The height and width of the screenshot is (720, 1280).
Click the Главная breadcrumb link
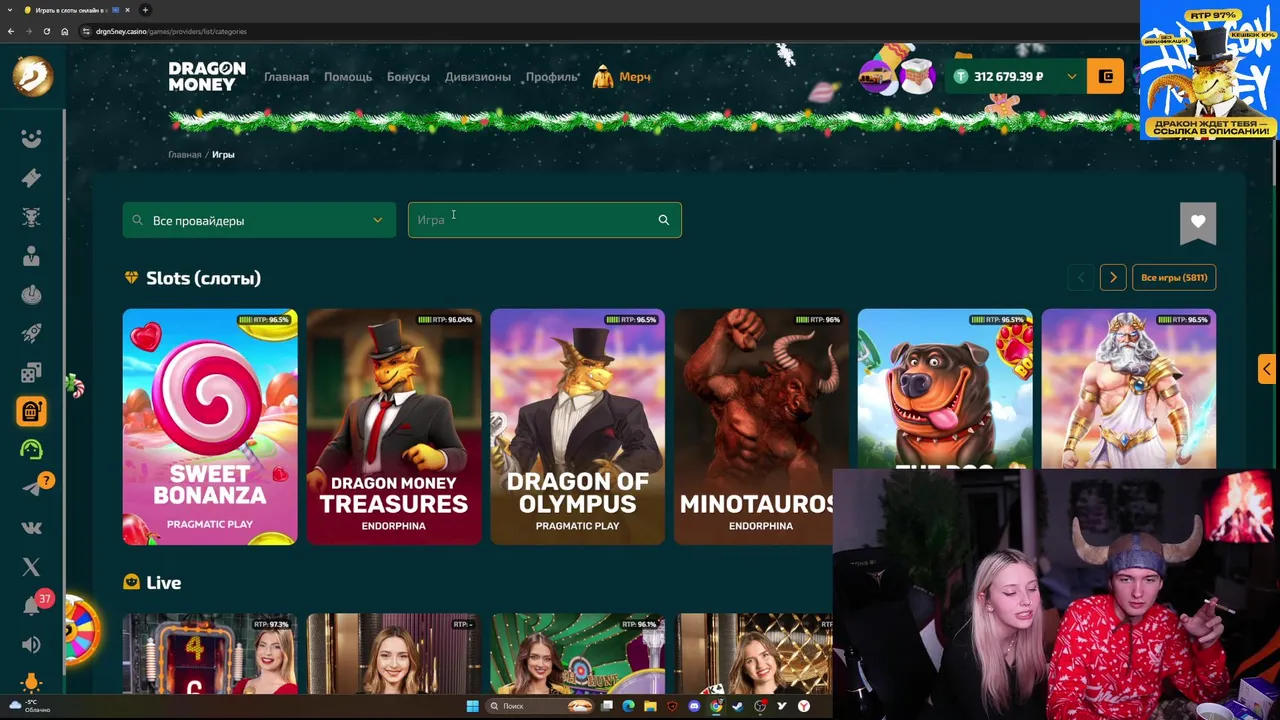[184, 155]
